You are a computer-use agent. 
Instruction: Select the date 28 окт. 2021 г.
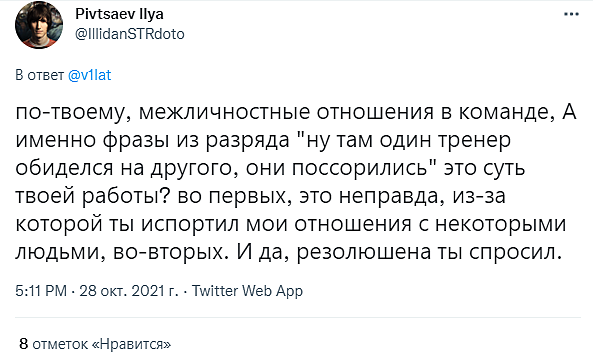pyautogui.click(x=129, y=291)
